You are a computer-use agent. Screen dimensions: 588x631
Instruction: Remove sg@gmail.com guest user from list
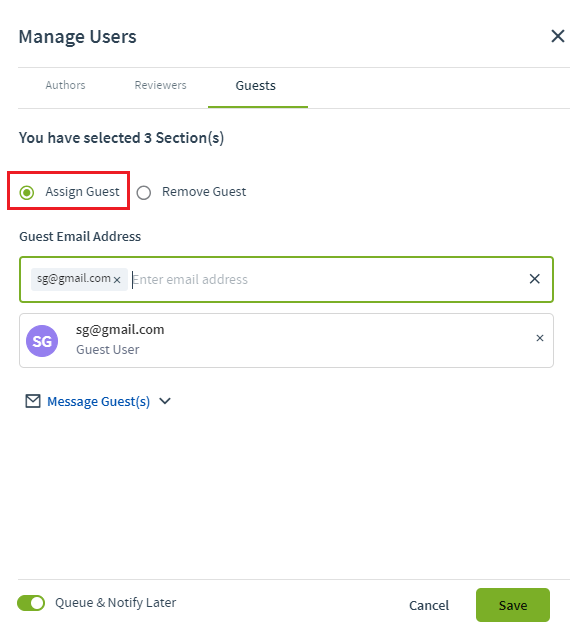(x=540, y=338)
